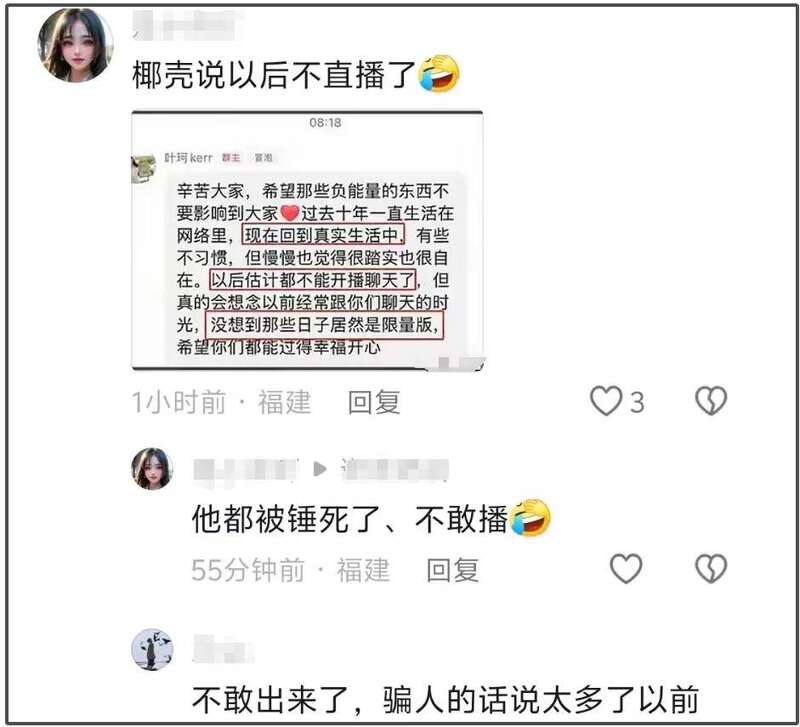Dislike the first comment with broken heart
The image size is (800, 727).
[x=711, y=400]
